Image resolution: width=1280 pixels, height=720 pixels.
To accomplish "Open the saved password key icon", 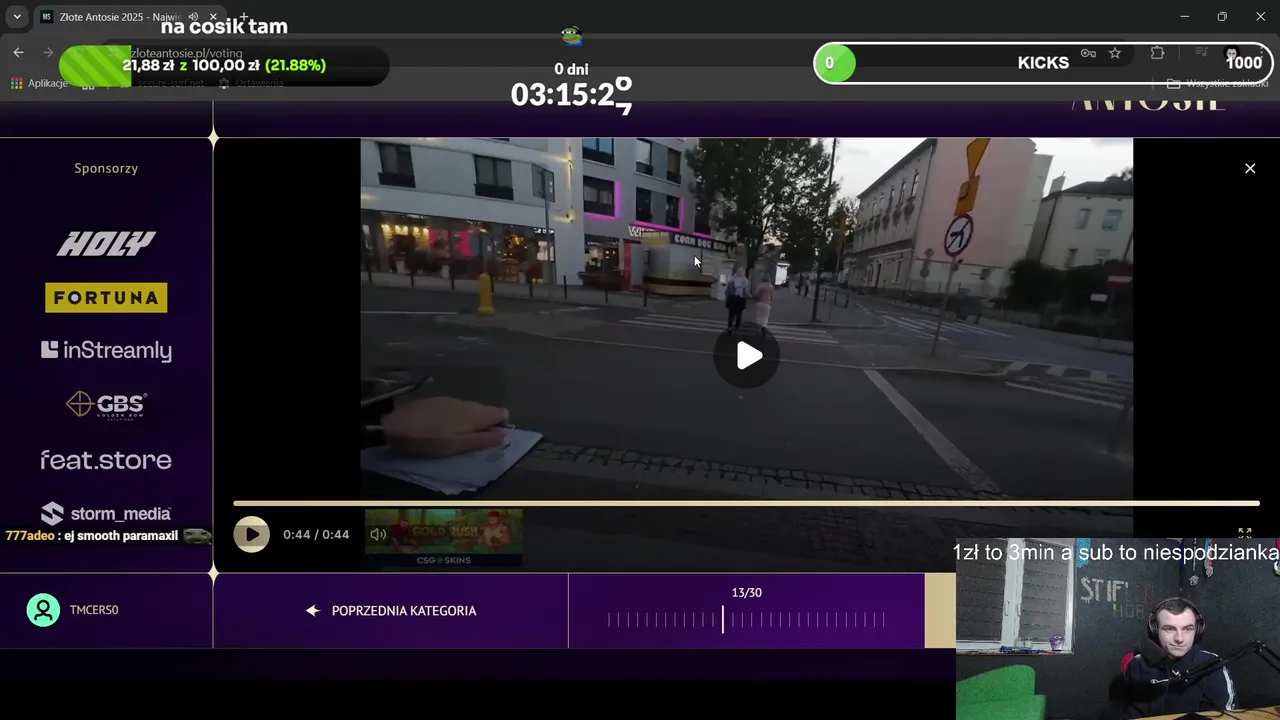I will tap(1088, 53).
